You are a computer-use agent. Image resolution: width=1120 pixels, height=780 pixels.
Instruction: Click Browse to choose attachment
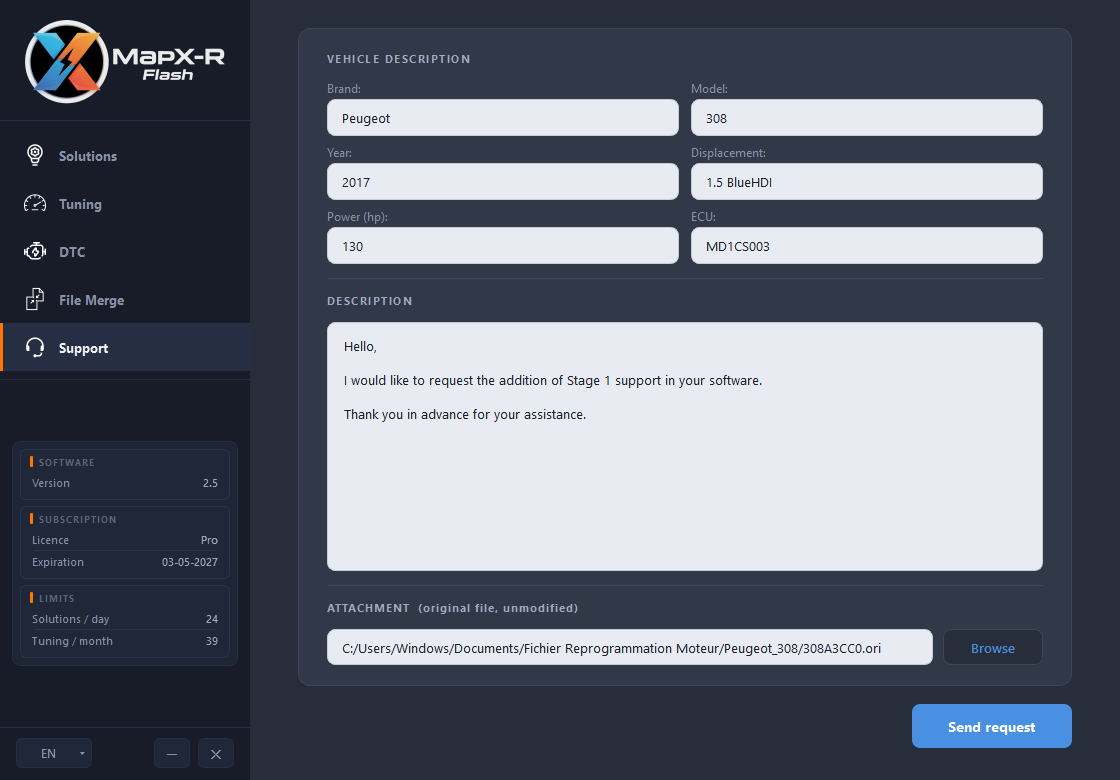(993, 648)
